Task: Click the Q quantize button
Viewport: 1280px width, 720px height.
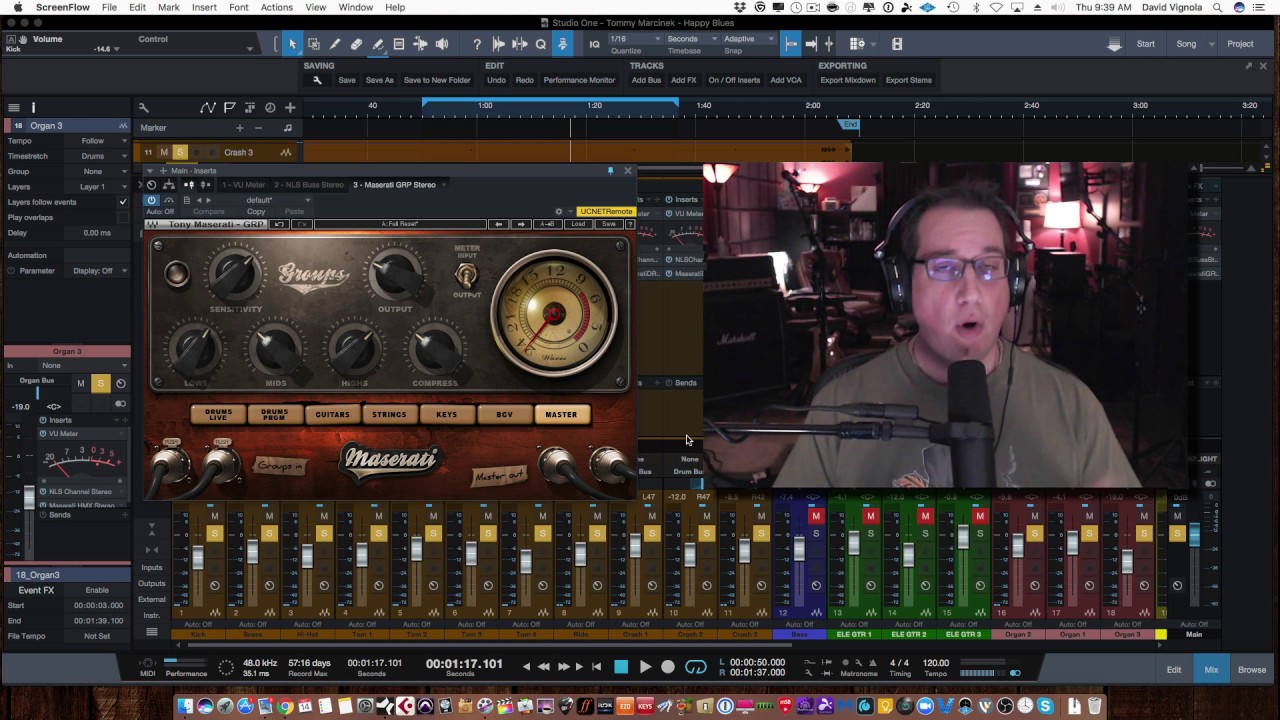Action: click(541, 44)
